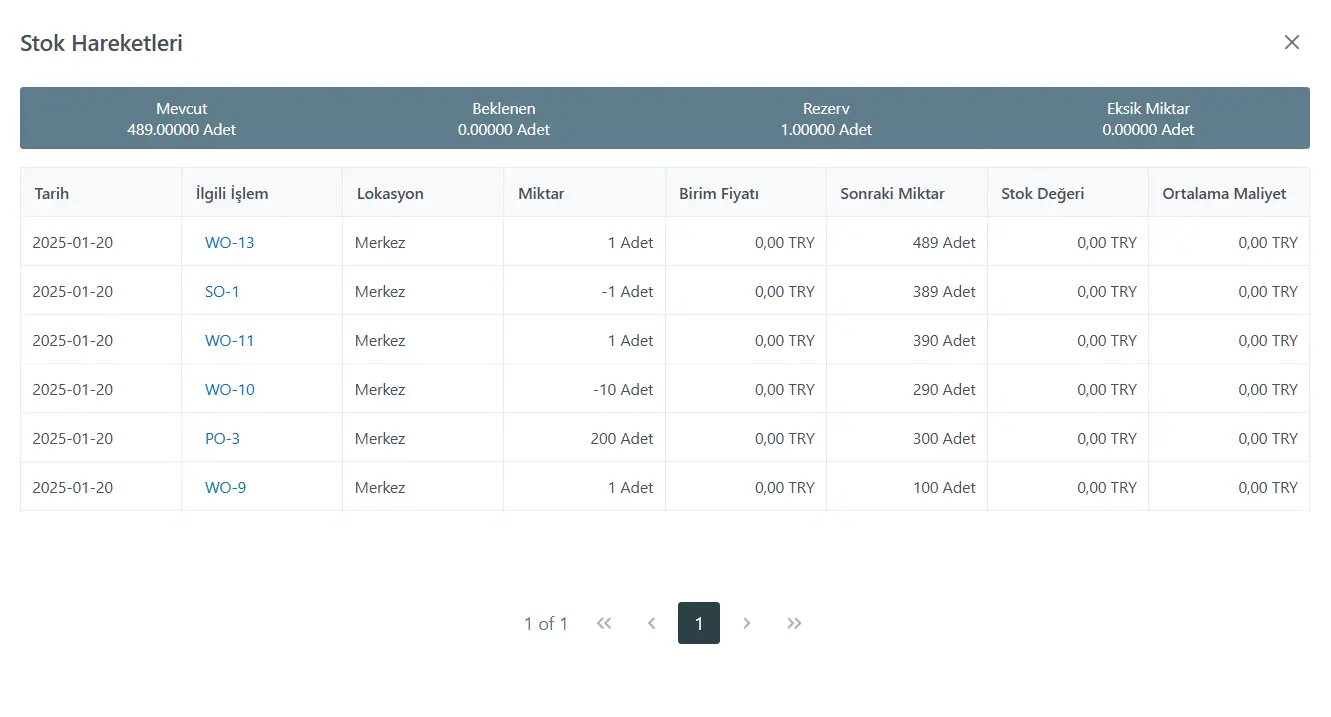1331x717 pixels.
Task: Click the Sonraki Miktar column header
Action: click(907, 193)
